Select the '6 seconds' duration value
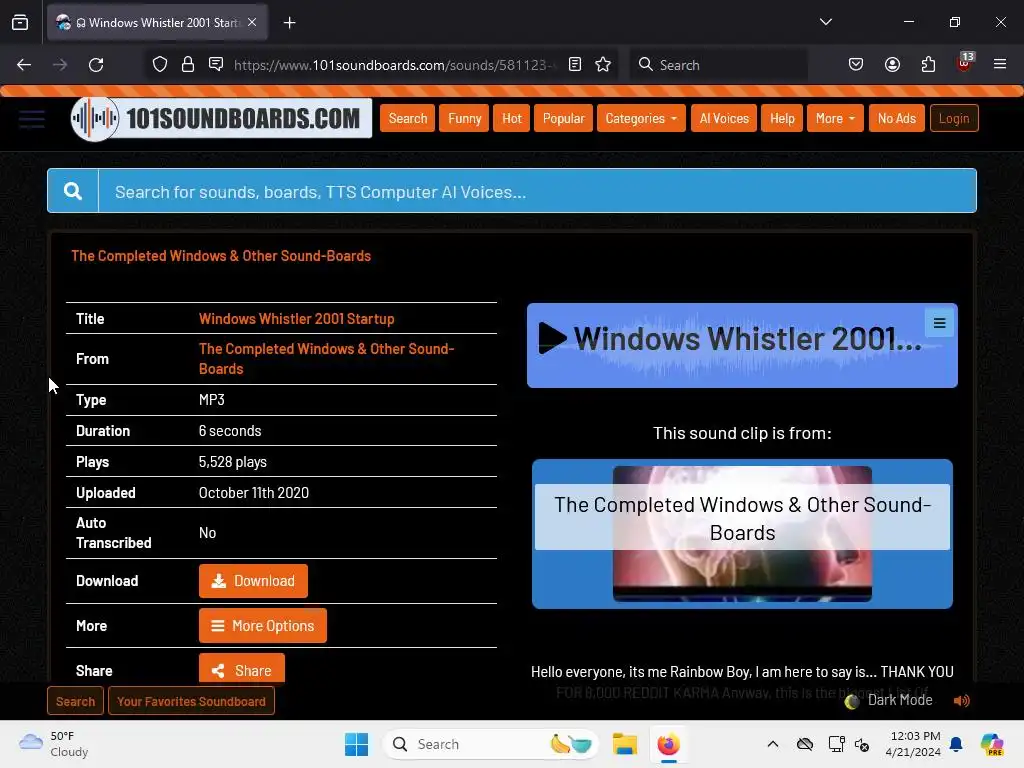Screen dimensions: 1024x768 tap(230, 431)
